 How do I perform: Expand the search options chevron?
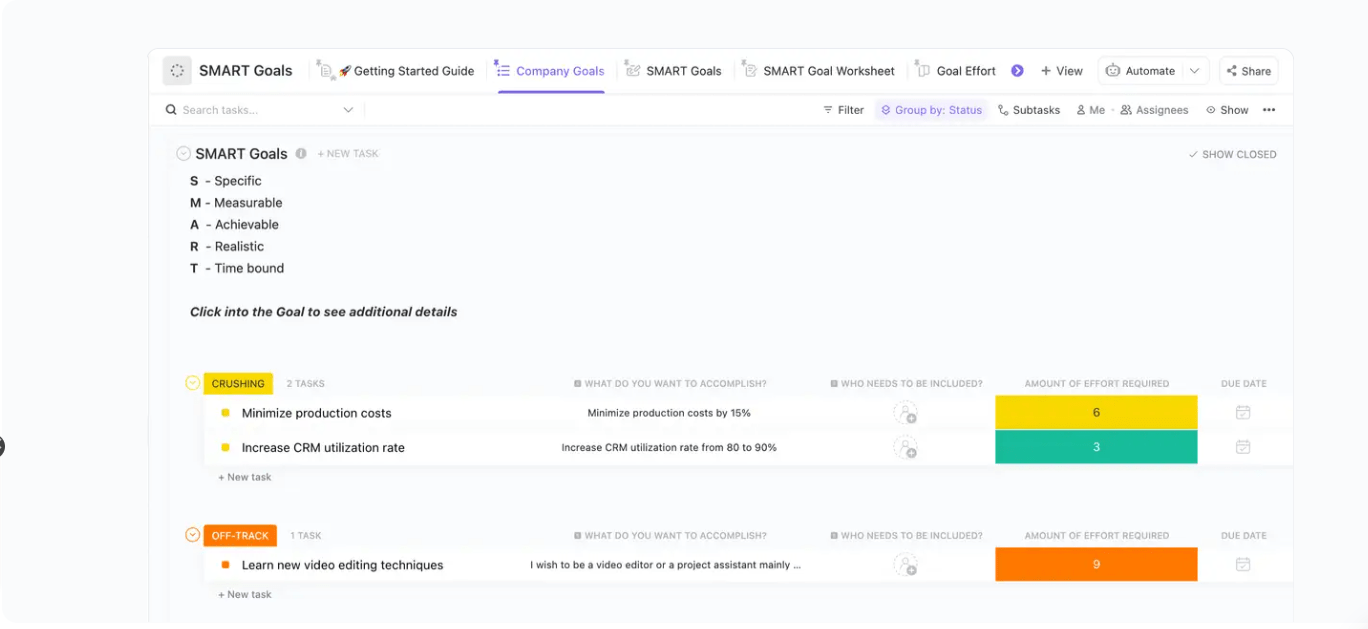(x=348, y=110)
